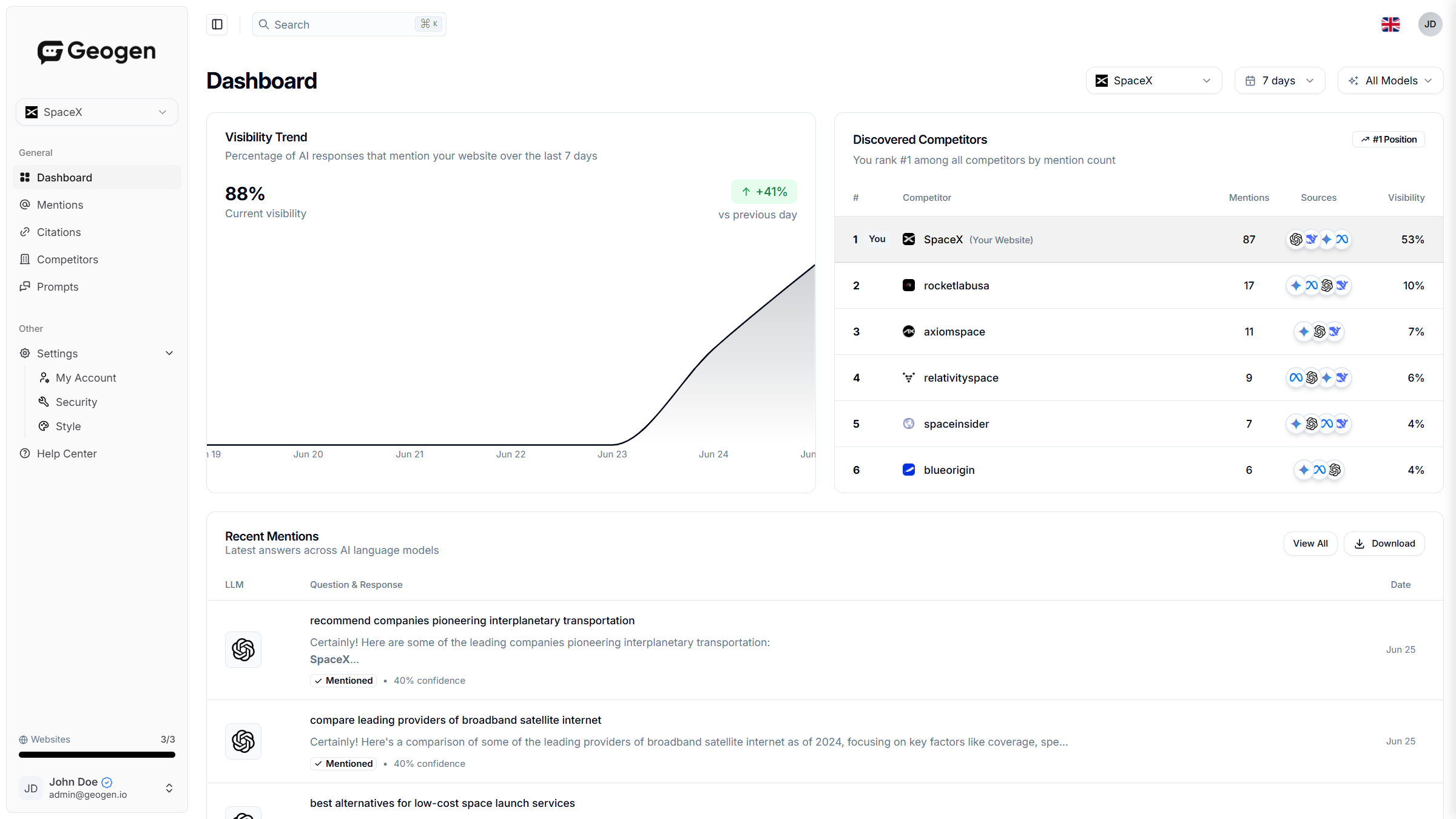Click the ChatGPT icon beside broadband satellite mention
This screenshot has height=819, width=1456.
243,741
